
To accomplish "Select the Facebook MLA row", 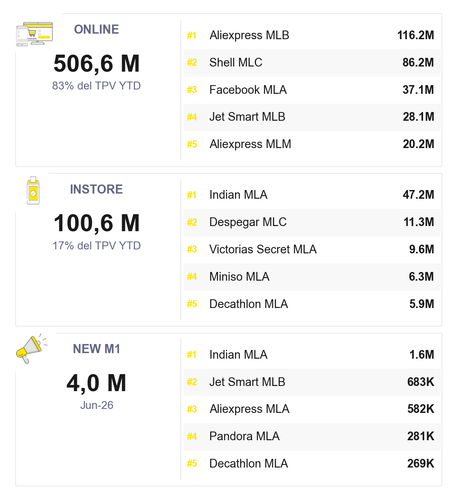I will [x=312, y=90].
